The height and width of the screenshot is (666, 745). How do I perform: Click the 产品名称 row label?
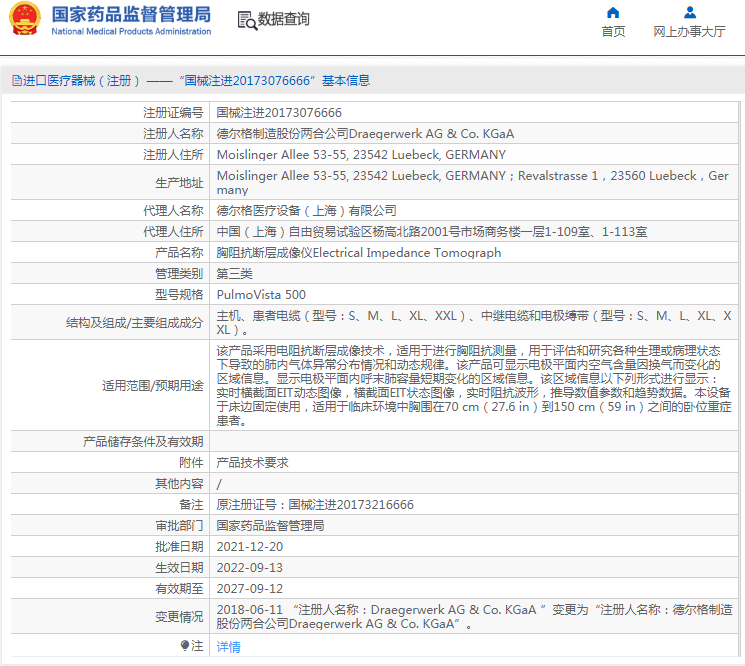pyautogui.click(x=179, y=252)
